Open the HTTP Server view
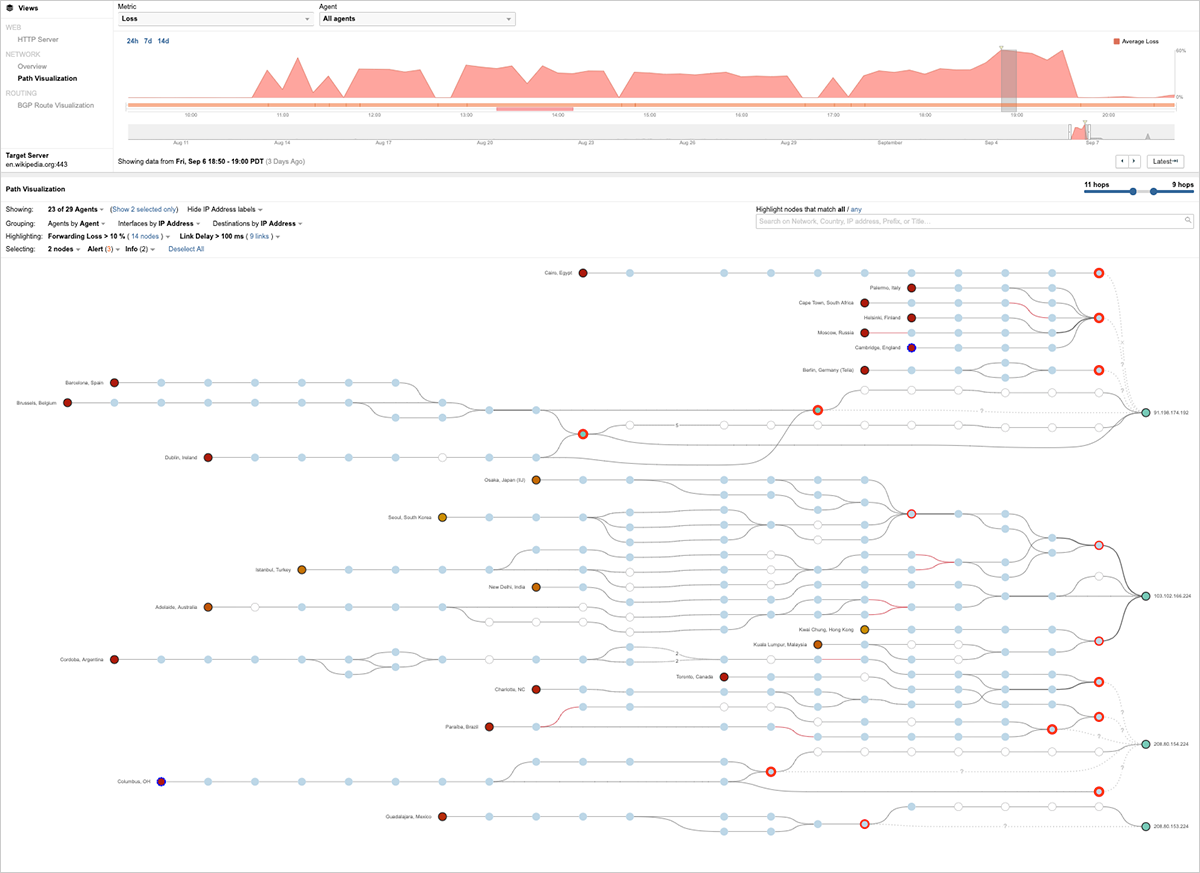This screenshot has width=1200, height=873. click(38, 39)
